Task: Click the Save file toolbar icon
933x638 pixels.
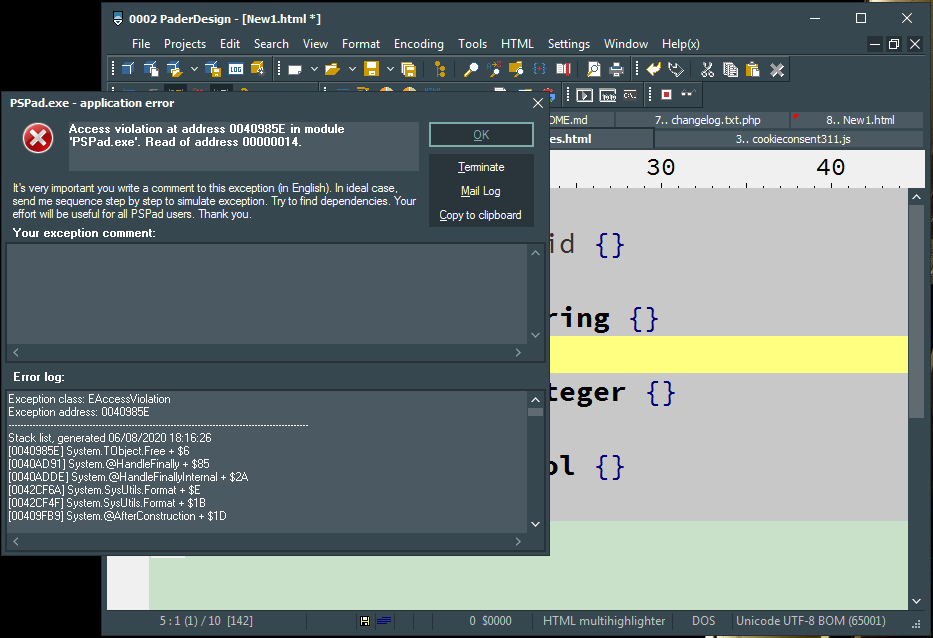Action: coord(371,69)
